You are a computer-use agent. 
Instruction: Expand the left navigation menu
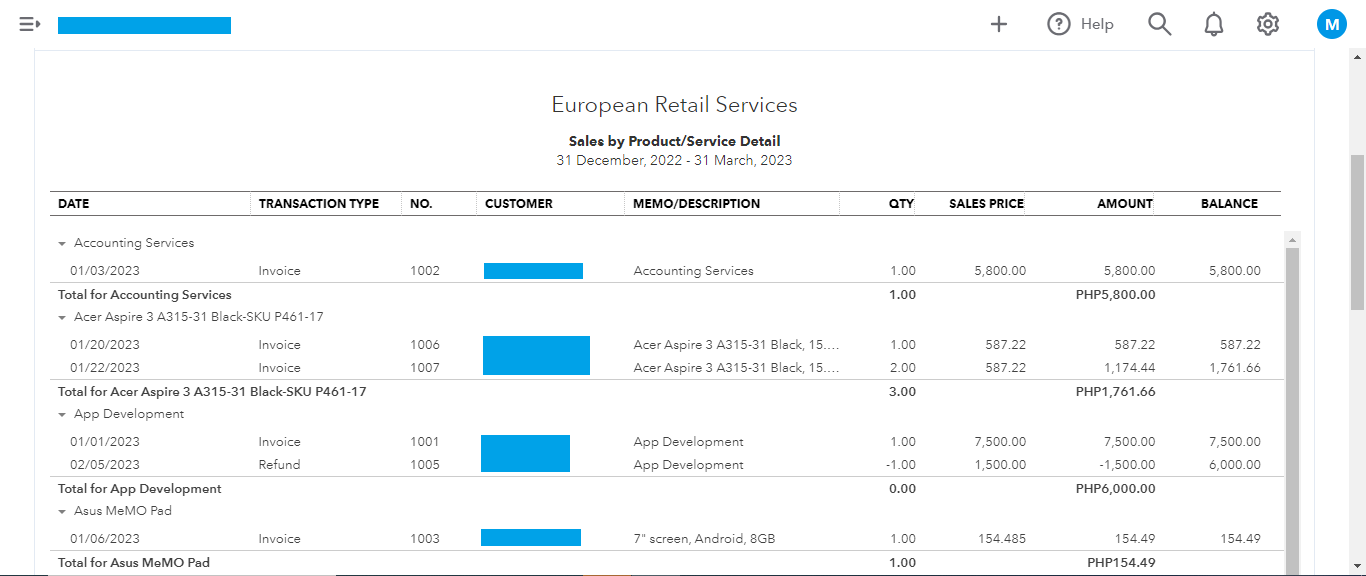[x=29, y=24]
